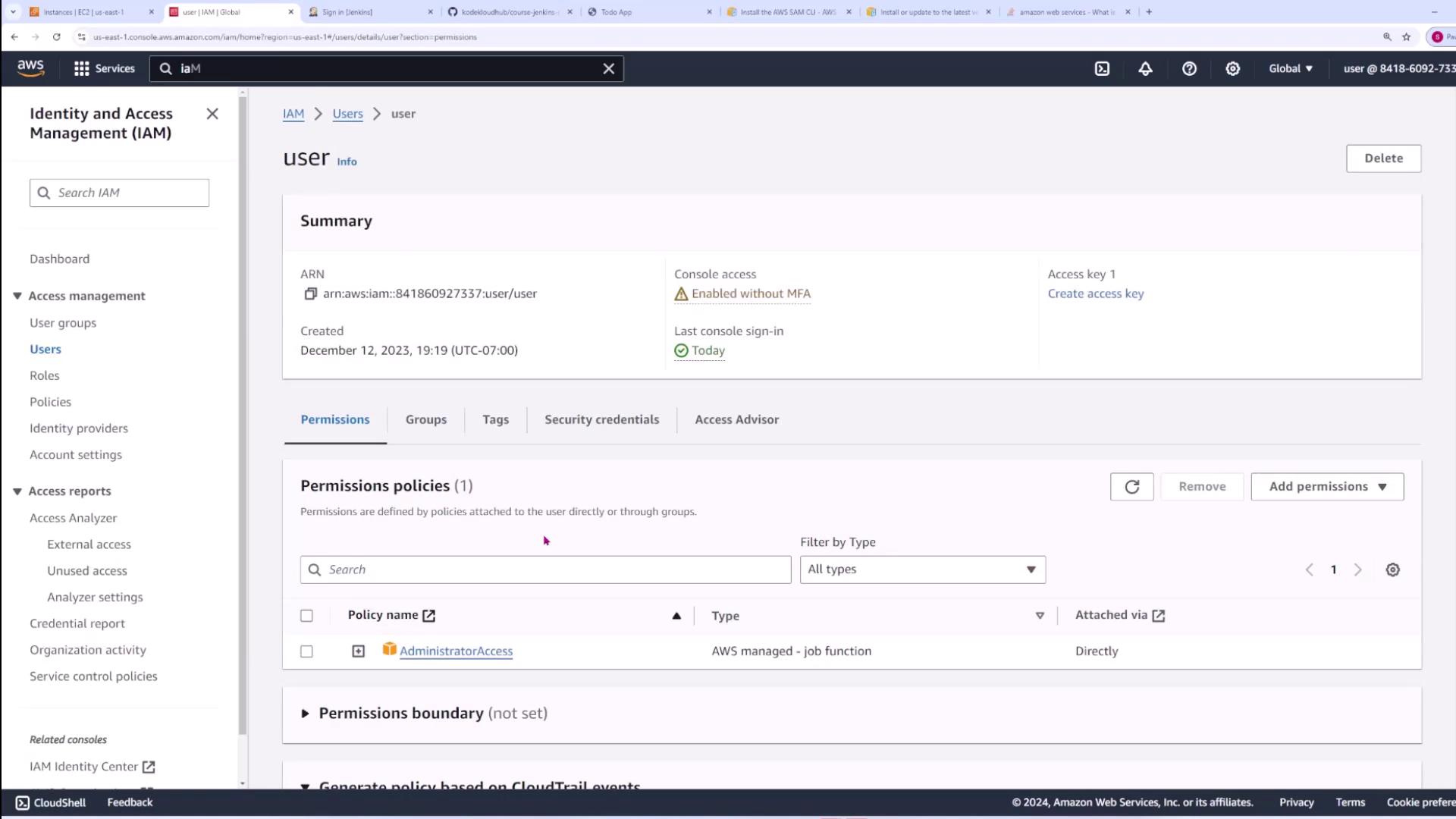Viewport: 1456px width, 819px height.
Task: Click the help question mark icon
Action: (1189, 68)
